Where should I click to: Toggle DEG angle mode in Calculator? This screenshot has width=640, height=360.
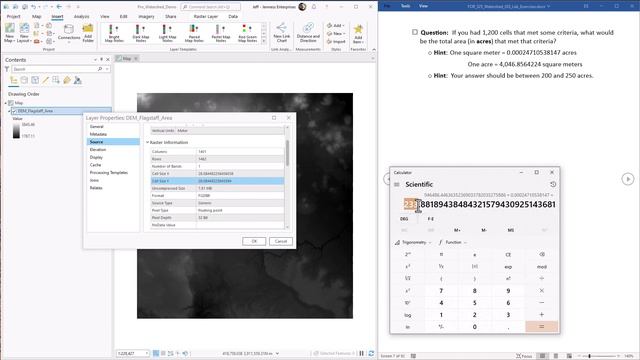tap(404, 219)
